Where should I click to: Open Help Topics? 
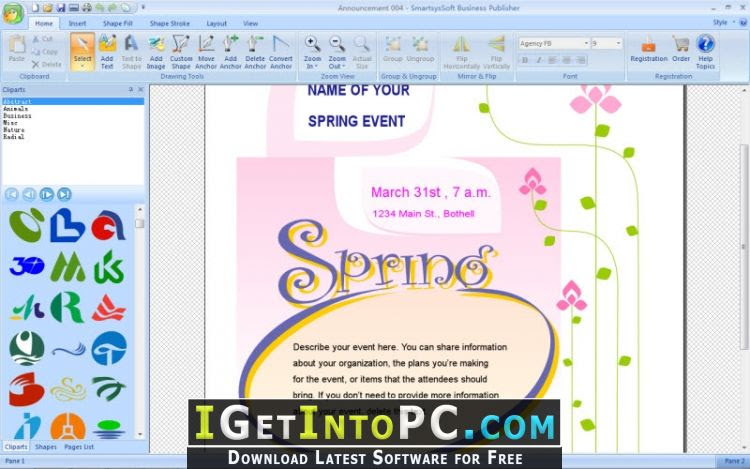[706, 51]
